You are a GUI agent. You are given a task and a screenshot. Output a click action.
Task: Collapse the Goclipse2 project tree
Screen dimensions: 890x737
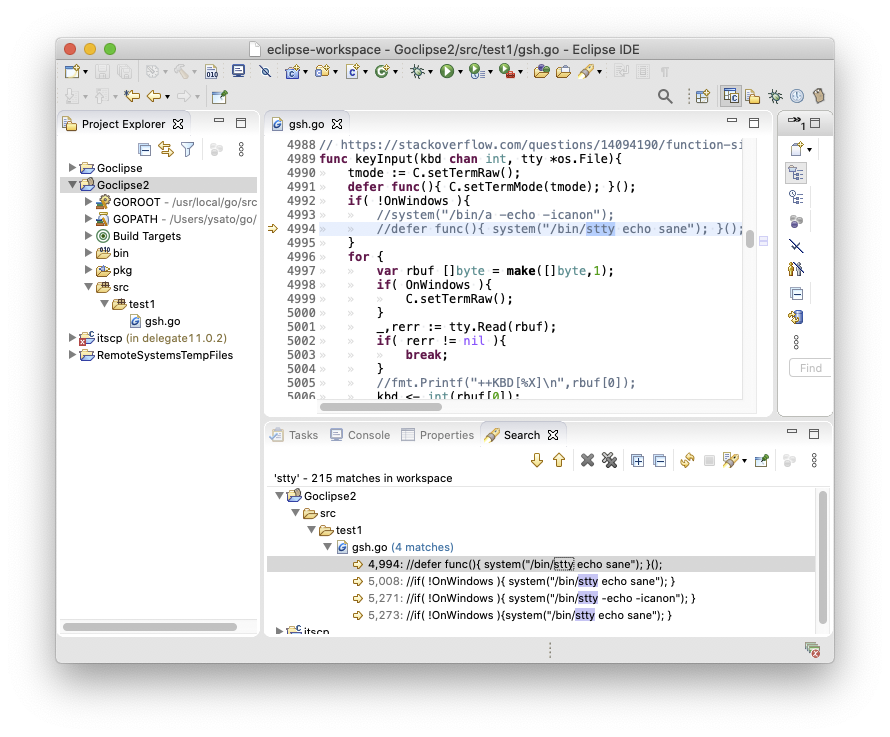point(73,185)
